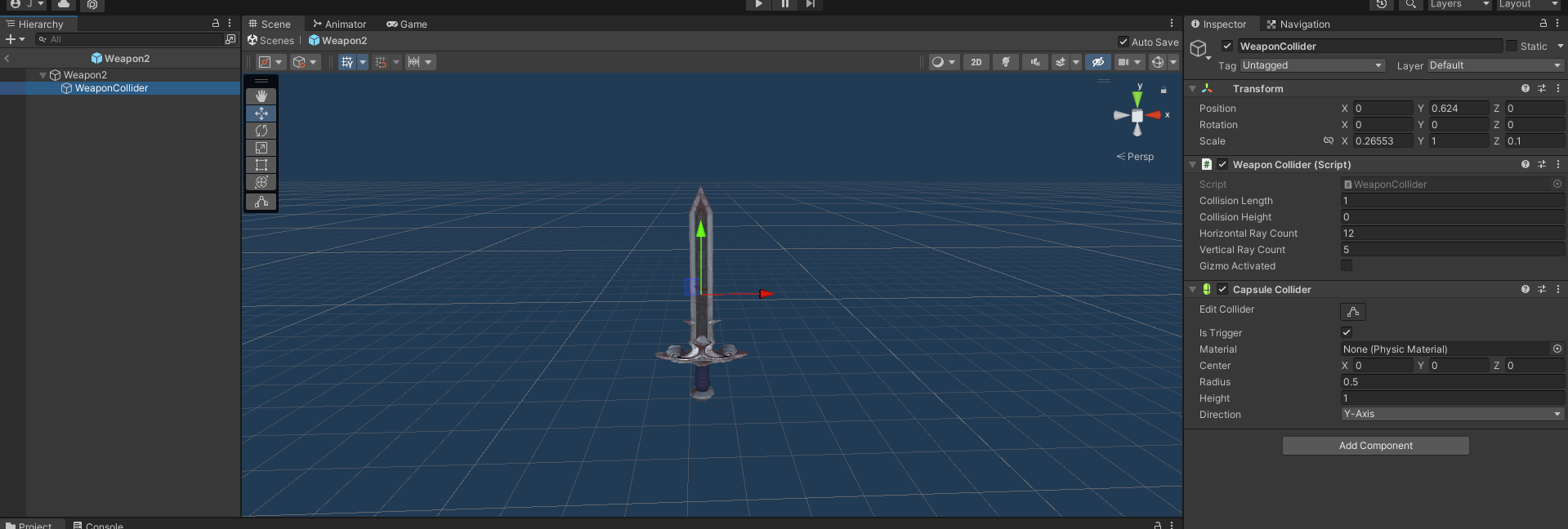
Task: Open Layer dropdown Default
Action: tap(1495, 65)
